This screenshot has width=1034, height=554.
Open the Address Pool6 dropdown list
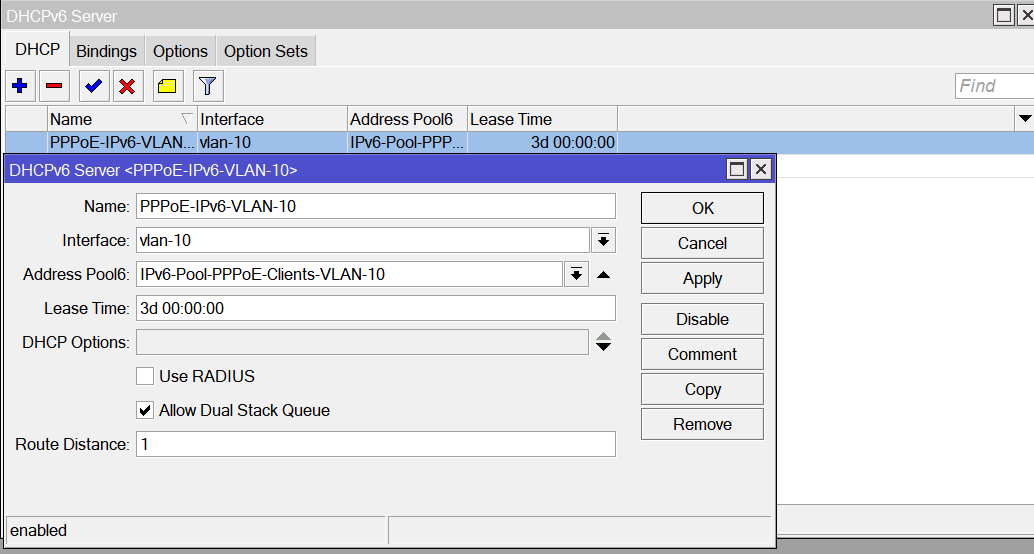click(x=576, y=275)
